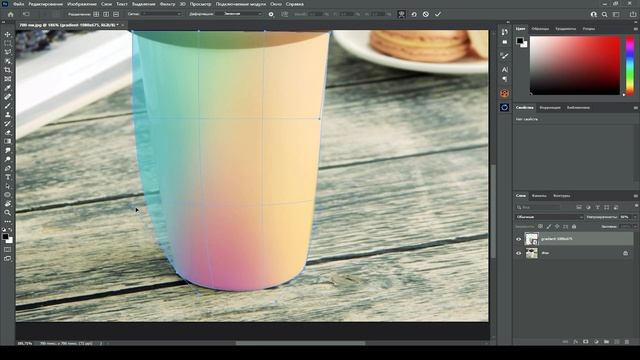The image size is (640, 360).
Task: Select the Move tool
Action: pyautogui.click(x=7, y=34)
